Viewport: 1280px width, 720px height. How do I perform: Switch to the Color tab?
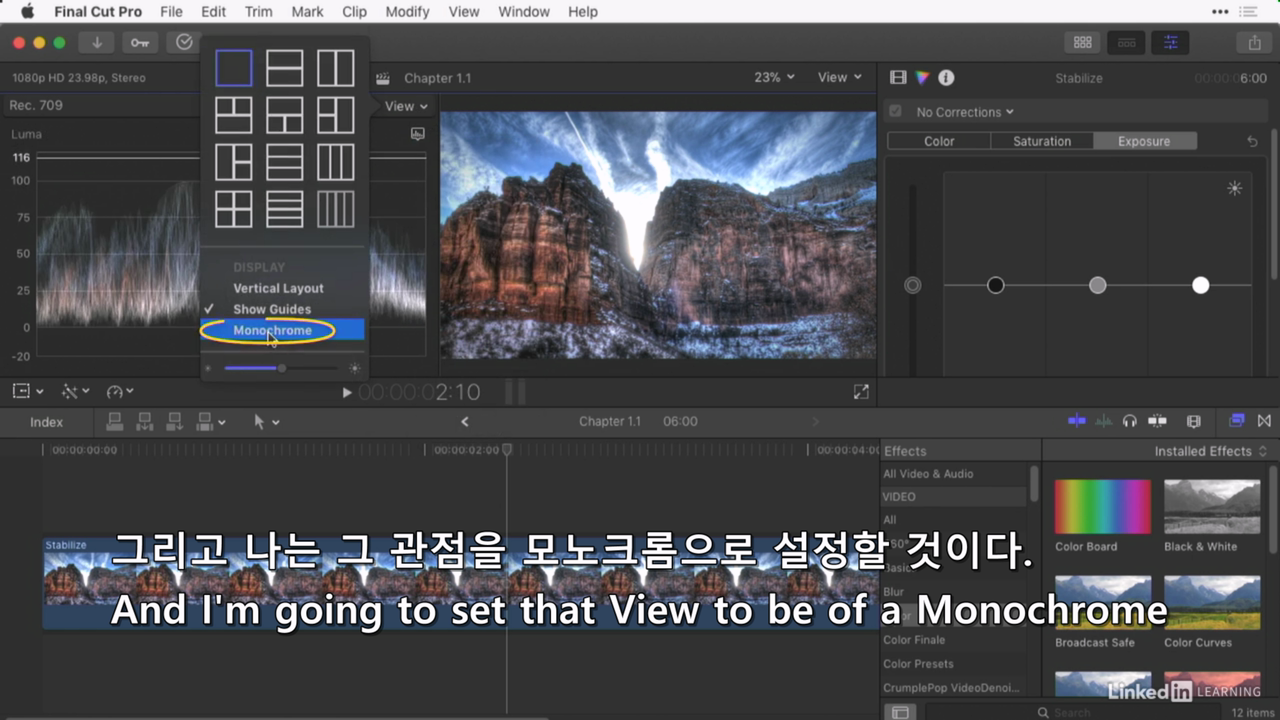[x=939, y=141]
